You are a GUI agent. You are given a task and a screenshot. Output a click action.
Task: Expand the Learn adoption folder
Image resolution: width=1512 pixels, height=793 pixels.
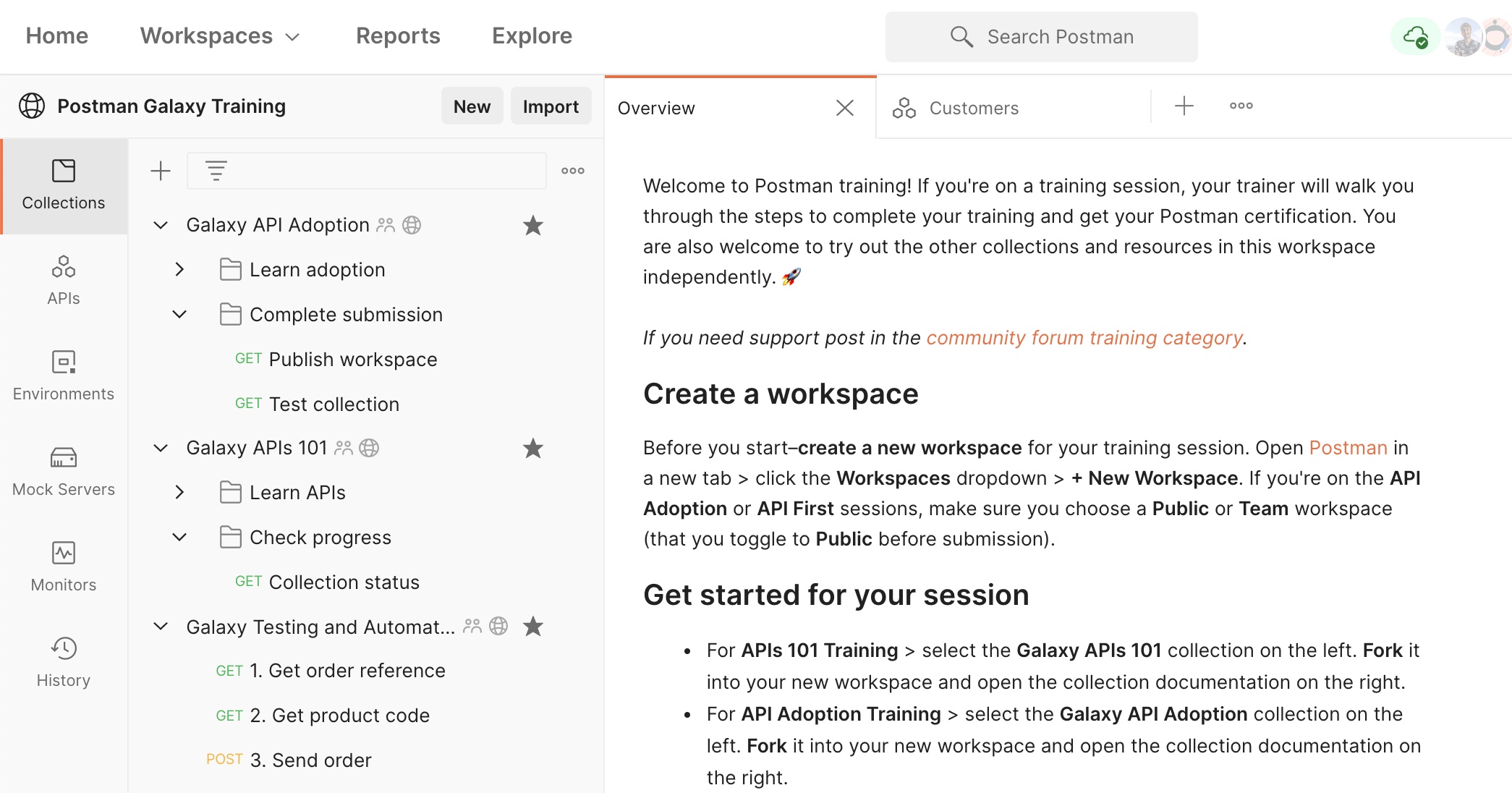coord(179,269)
